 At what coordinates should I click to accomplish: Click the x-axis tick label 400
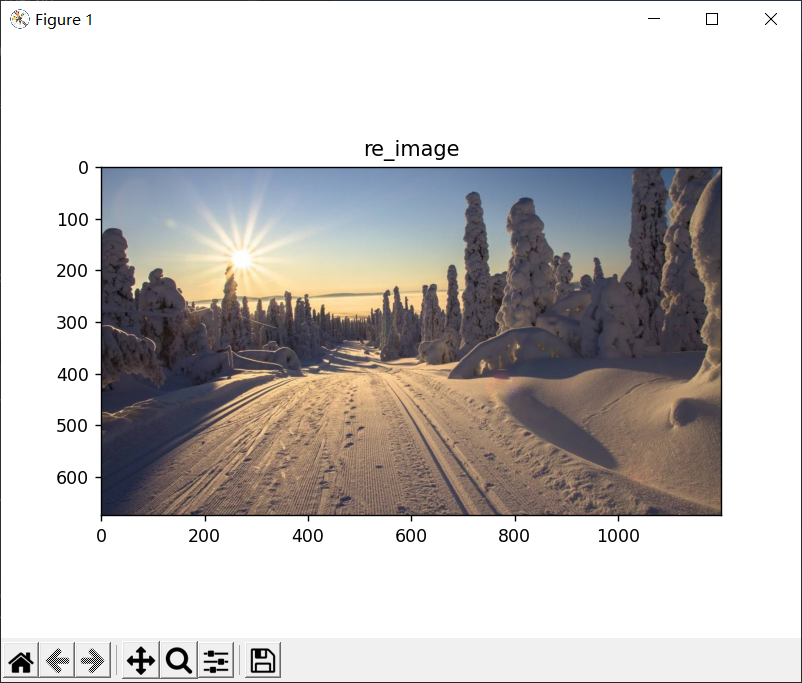307,536
